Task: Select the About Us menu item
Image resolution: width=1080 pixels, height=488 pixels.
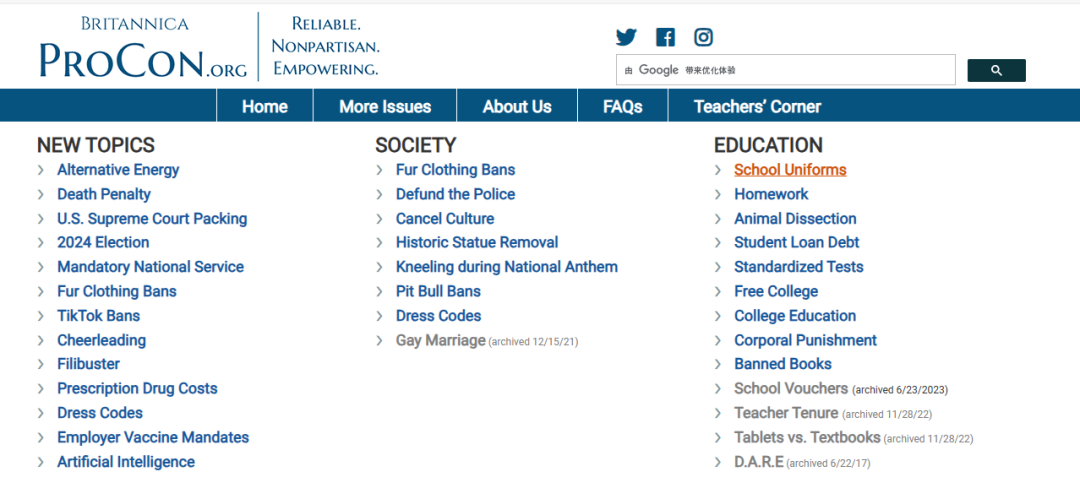Action: coord(517,107)
